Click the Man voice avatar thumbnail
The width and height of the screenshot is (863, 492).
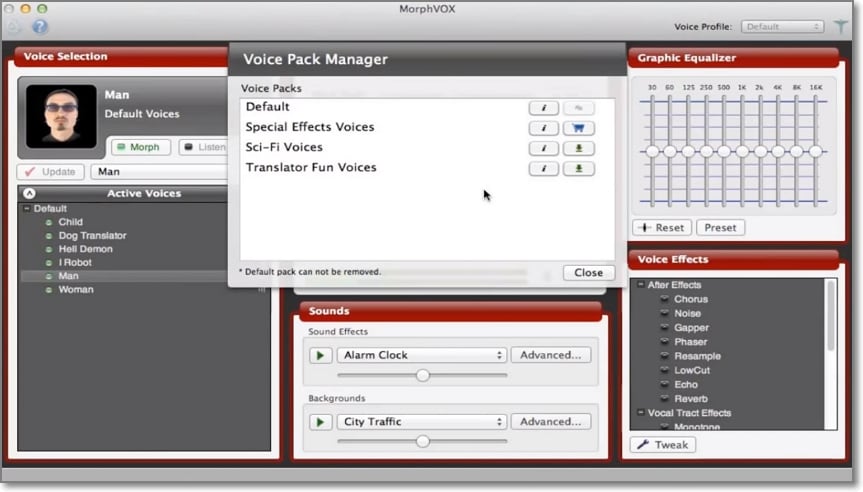coord(61,116)
